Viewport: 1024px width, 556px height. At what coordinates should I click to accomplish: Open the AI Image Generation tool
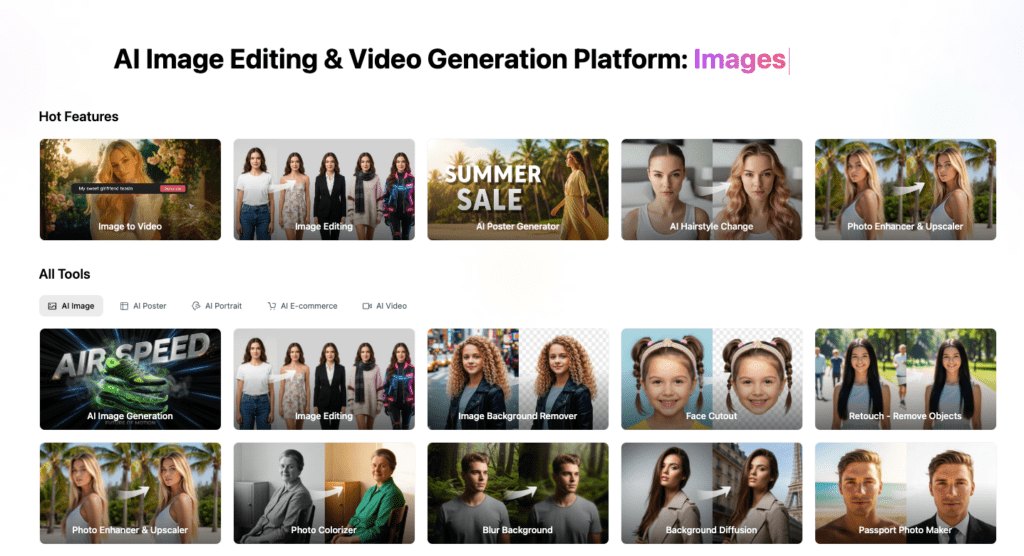click(x=130, y=379)
